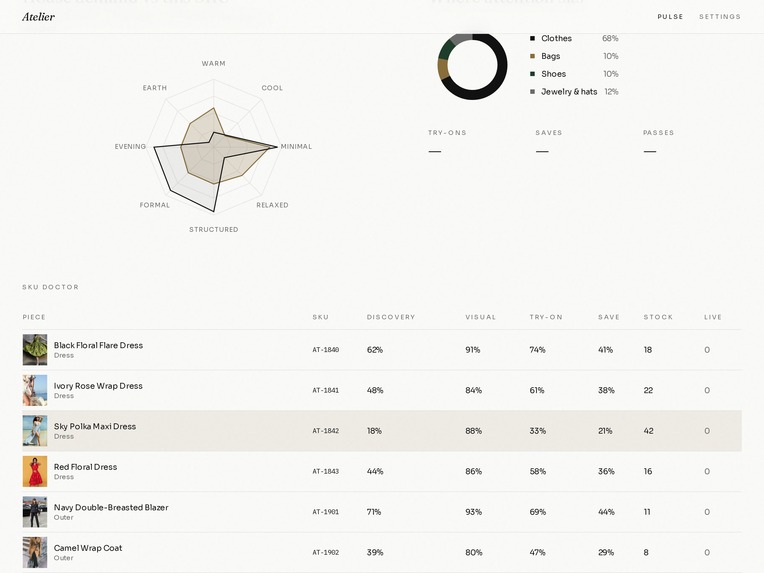Select the Black Floral Flare Dress thumbnail

35,349
